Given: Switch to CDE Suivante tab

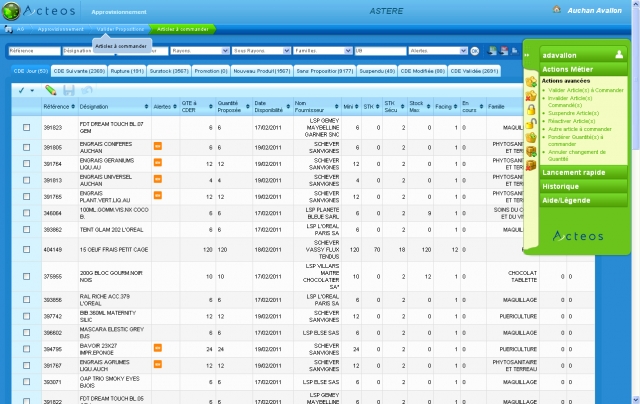Looking at the screenshot, I should (x=79, y=71).
